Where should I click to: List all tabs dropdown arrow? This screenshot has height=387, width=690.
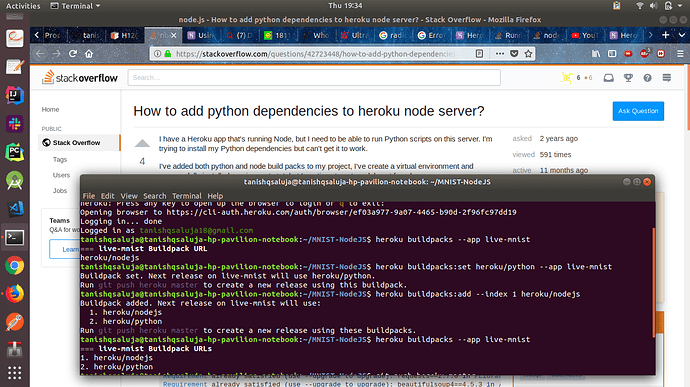click(x=682, y=35)
